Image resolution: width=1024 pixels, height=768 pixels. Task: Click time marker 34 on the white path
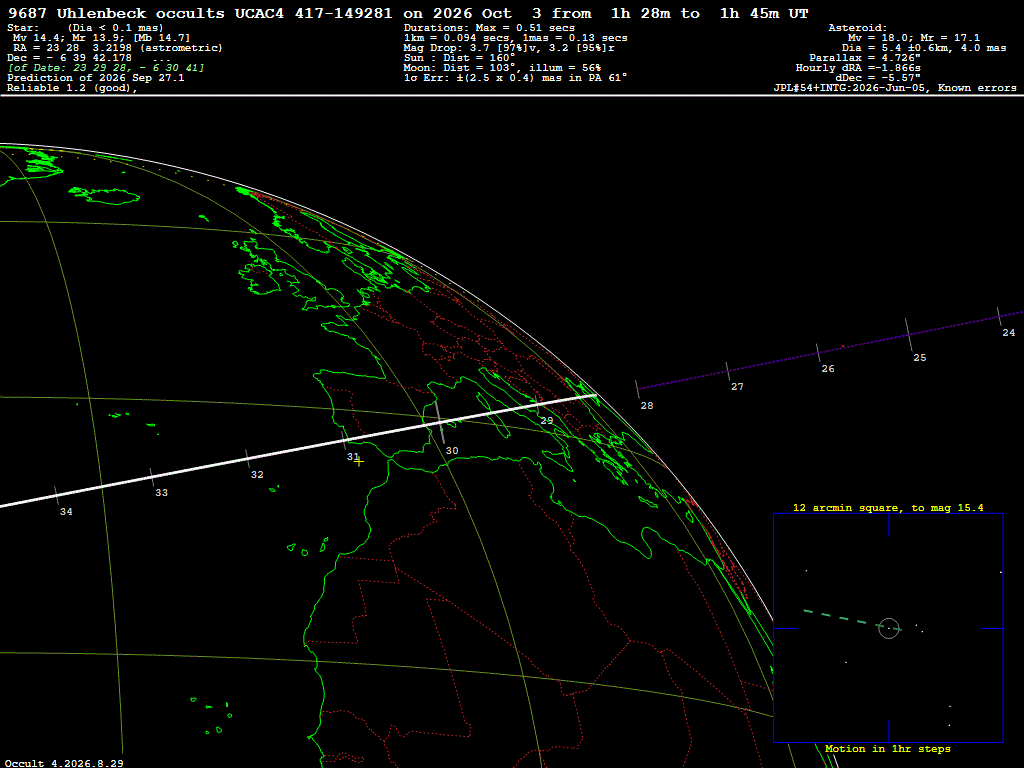57,496
